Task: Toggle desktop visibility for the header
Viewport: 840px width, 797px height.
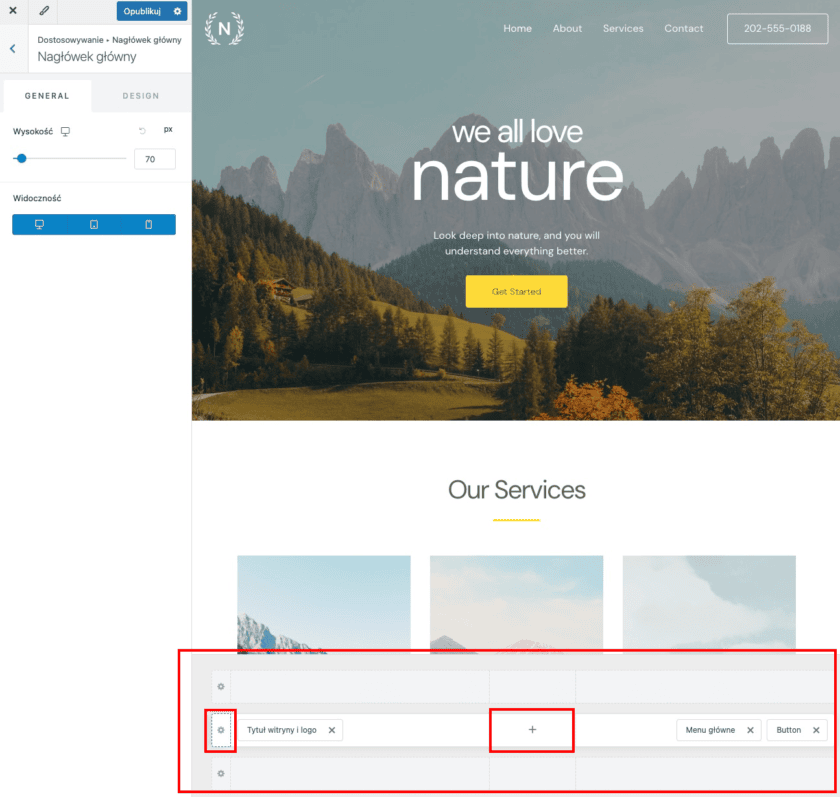Action: click(39, 224)
